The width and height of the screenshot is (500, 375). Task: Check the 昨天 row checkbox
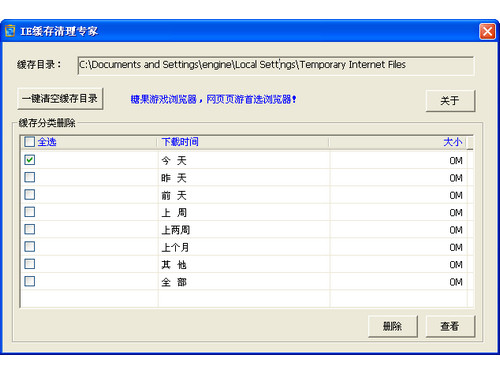click(x=29, y=177)
